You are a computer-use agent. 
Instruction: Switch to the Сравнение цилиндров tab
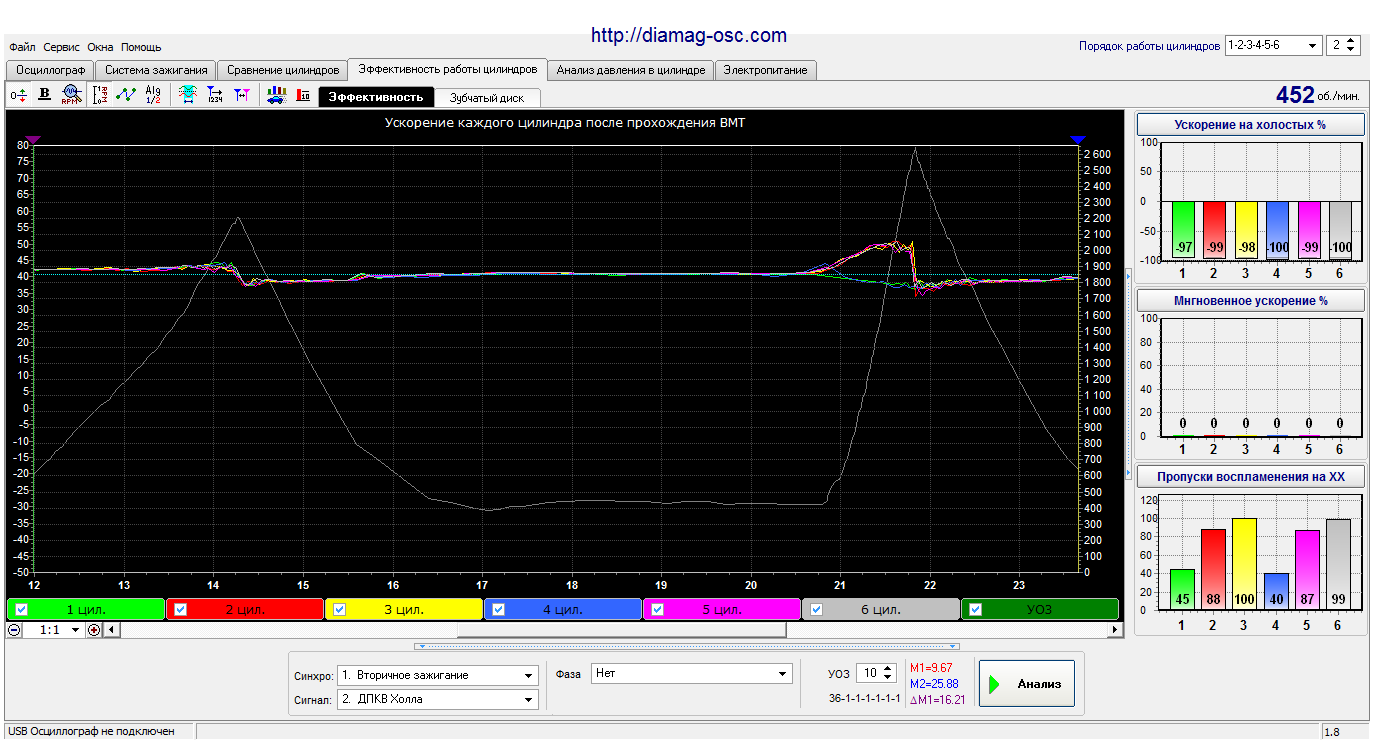click(x=283, y=70)
